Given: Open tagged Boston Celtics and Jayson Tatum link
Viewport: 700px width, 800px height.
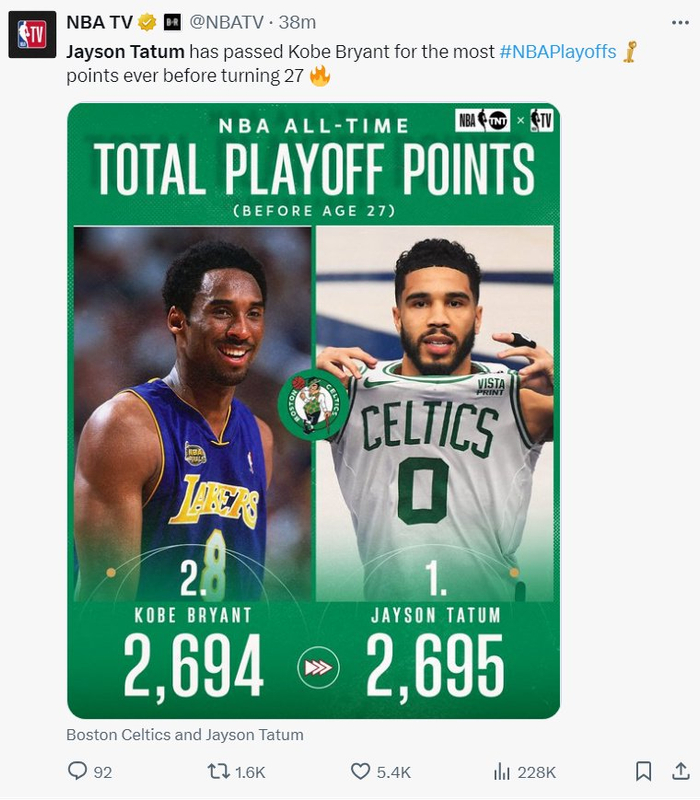Looking at the screenshot, I should pyautogui.click(x=185, y=735).
